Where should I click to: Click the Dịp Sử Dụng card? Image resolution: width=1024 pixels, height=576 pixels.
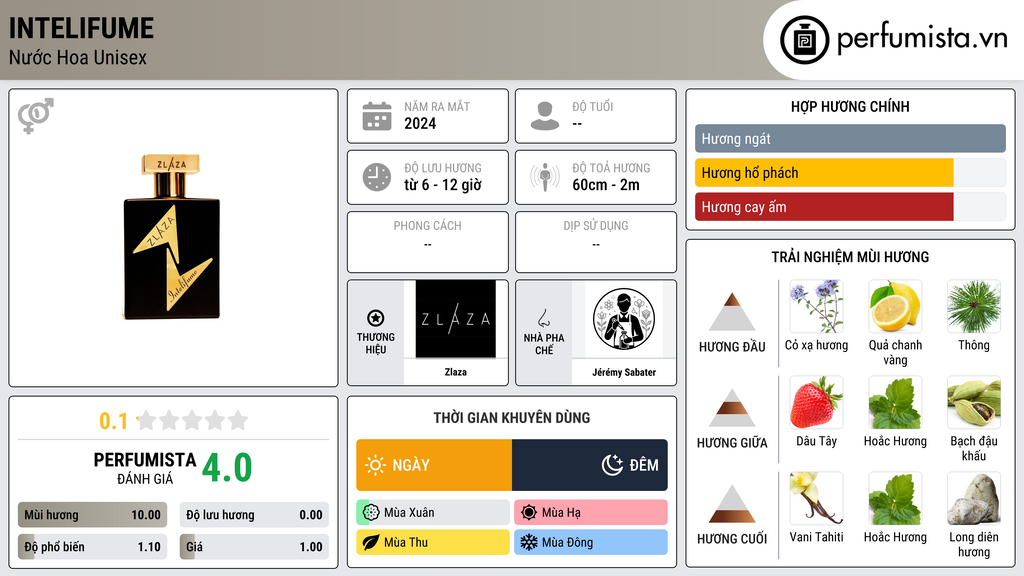coord(596,242)
